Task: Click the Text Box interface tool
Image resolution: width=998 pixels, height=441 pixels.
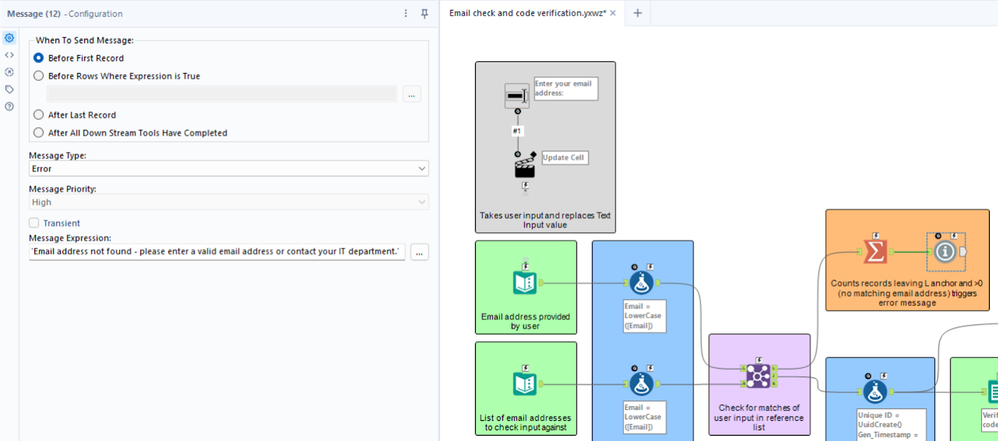Action: [x=517, y=95]
